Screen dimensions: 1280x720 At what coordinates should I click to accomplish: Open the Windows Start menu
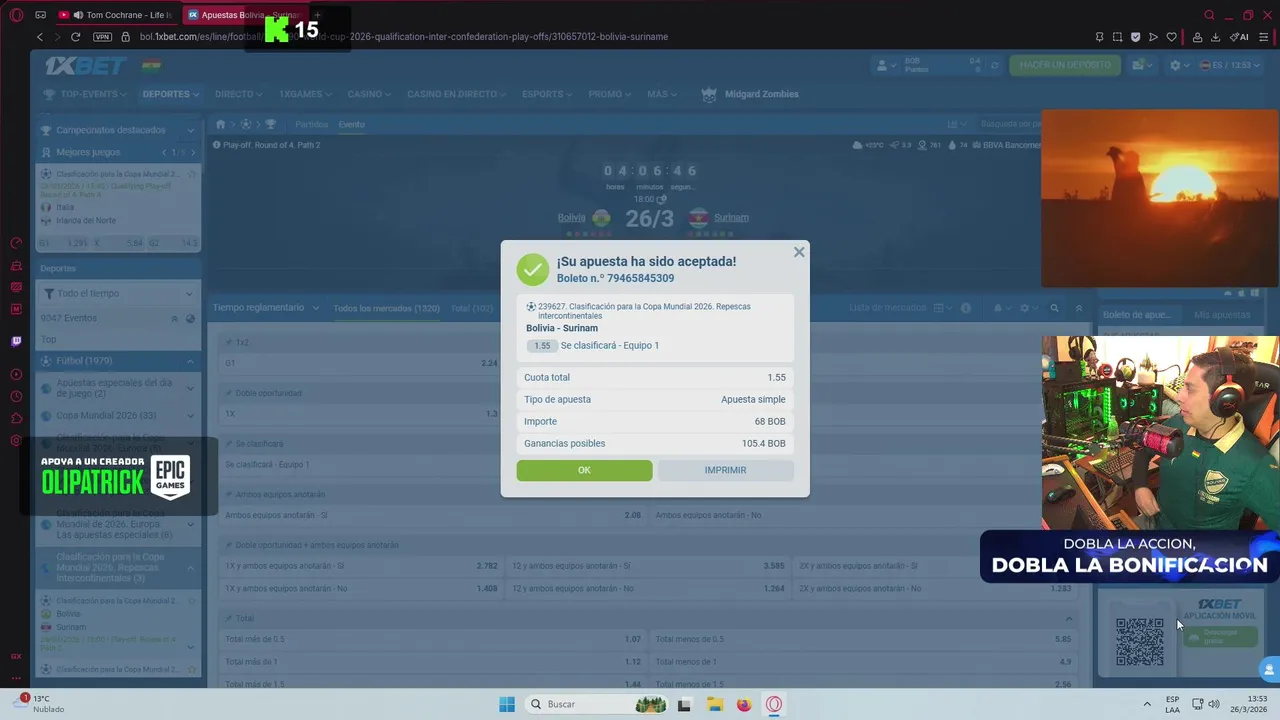click(507, 704)
